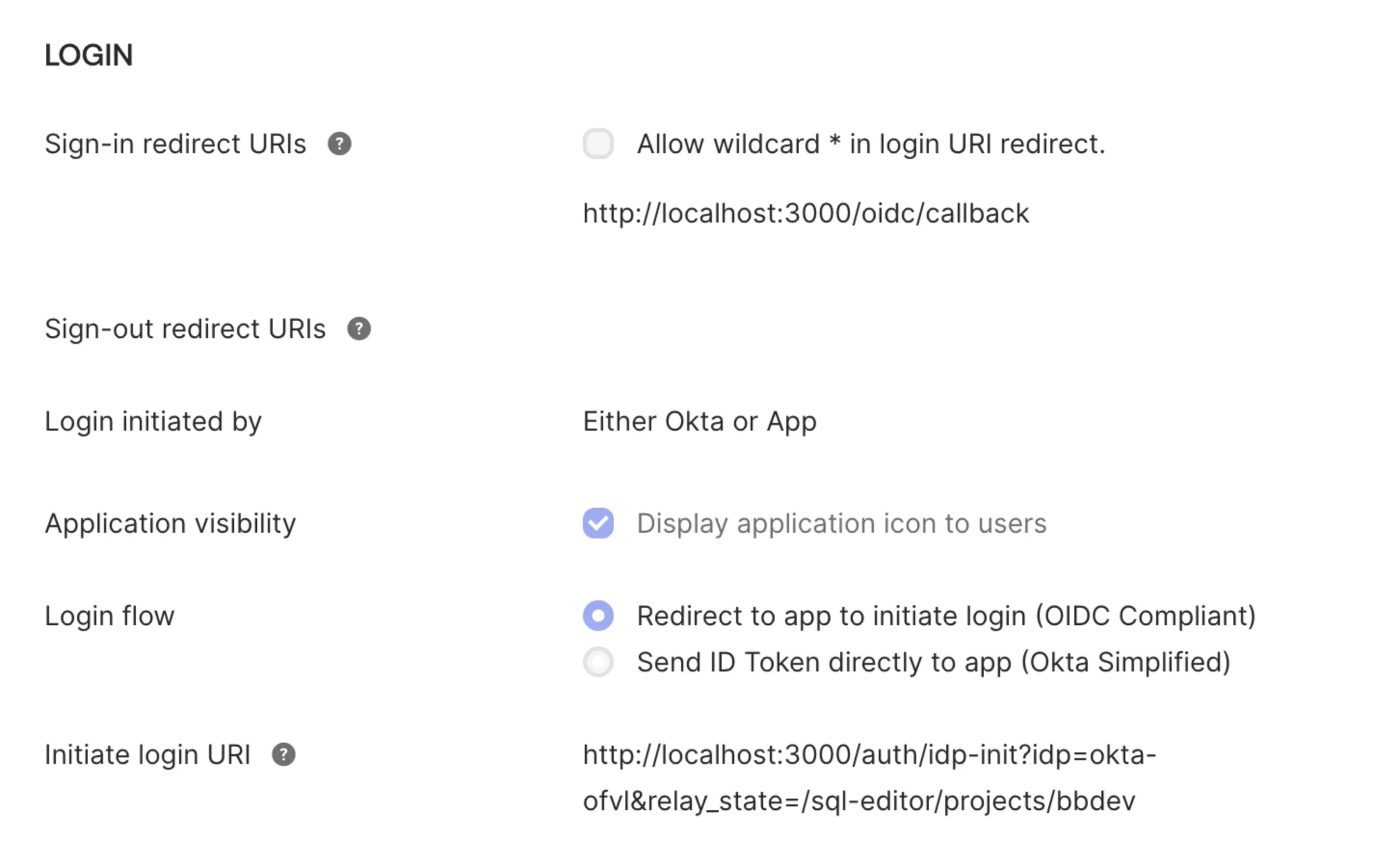This screenshot has width=1373, height=868.
Task: Click the Login flow field label
Action: tap(110, 616)
